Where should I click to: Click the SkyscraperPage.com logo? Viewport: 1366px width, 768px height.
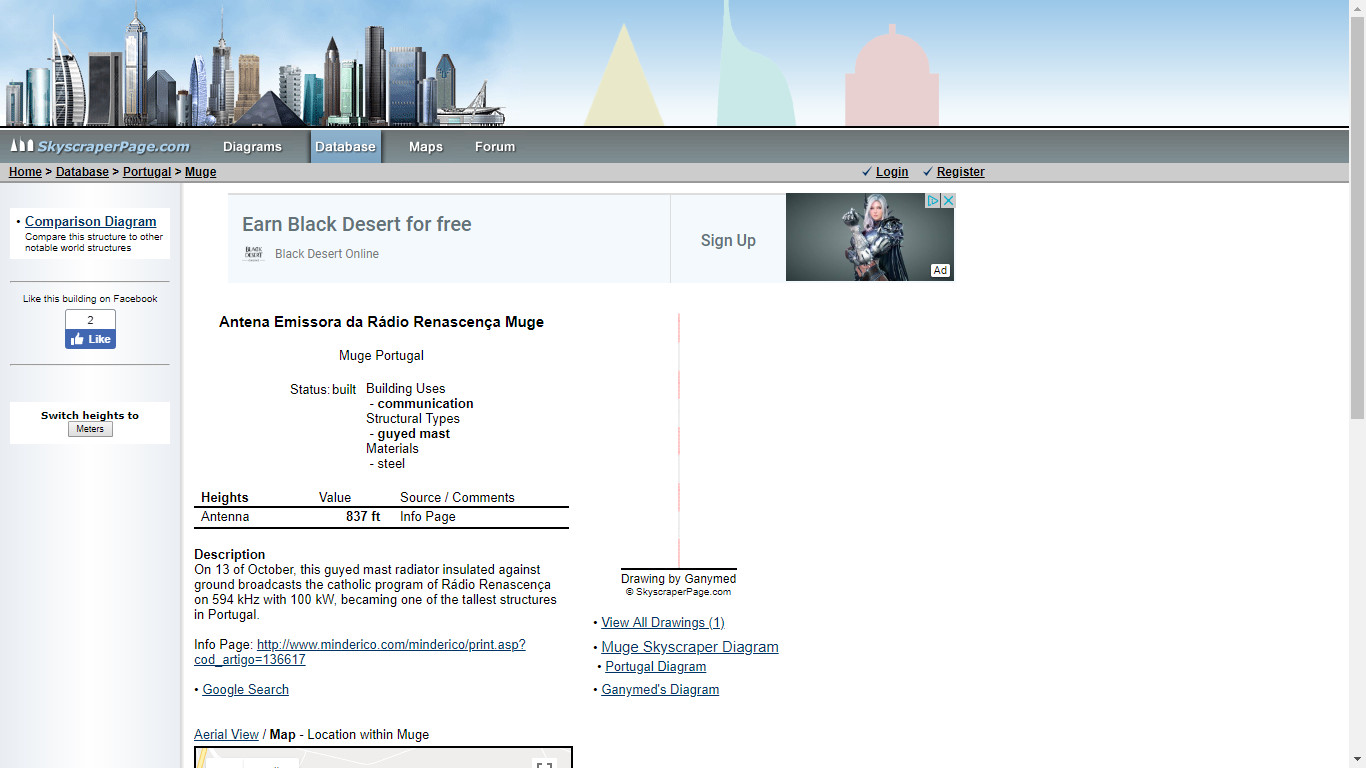pos(100,147)
